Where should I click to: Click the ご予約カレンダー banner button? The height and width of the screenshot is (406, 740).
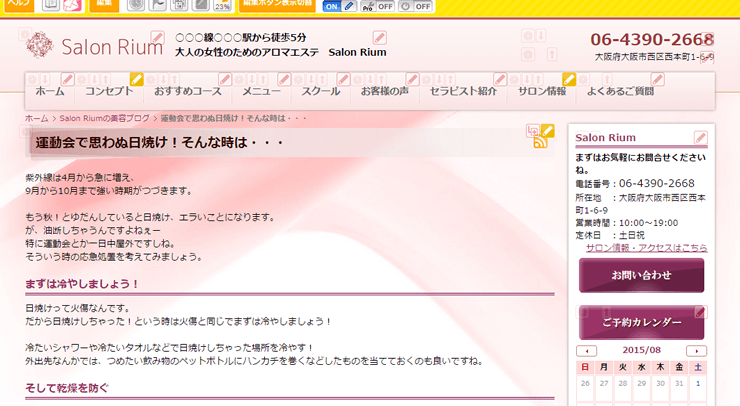coord(641,322)
